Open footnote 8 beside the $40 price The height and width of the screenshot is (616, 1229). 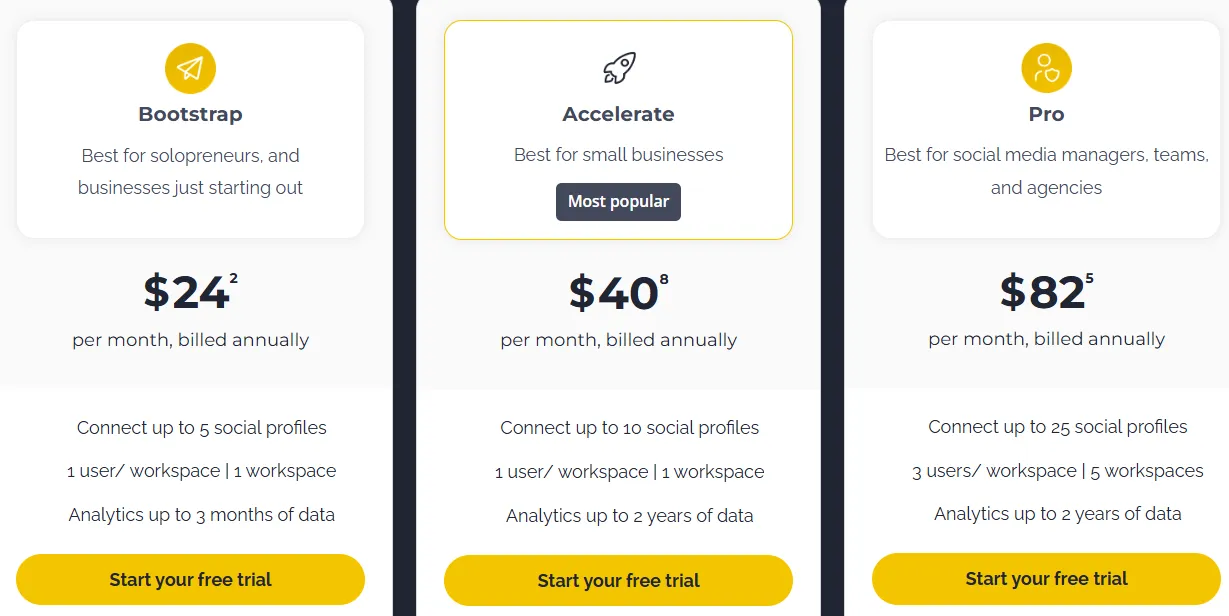tap(664, 279)
